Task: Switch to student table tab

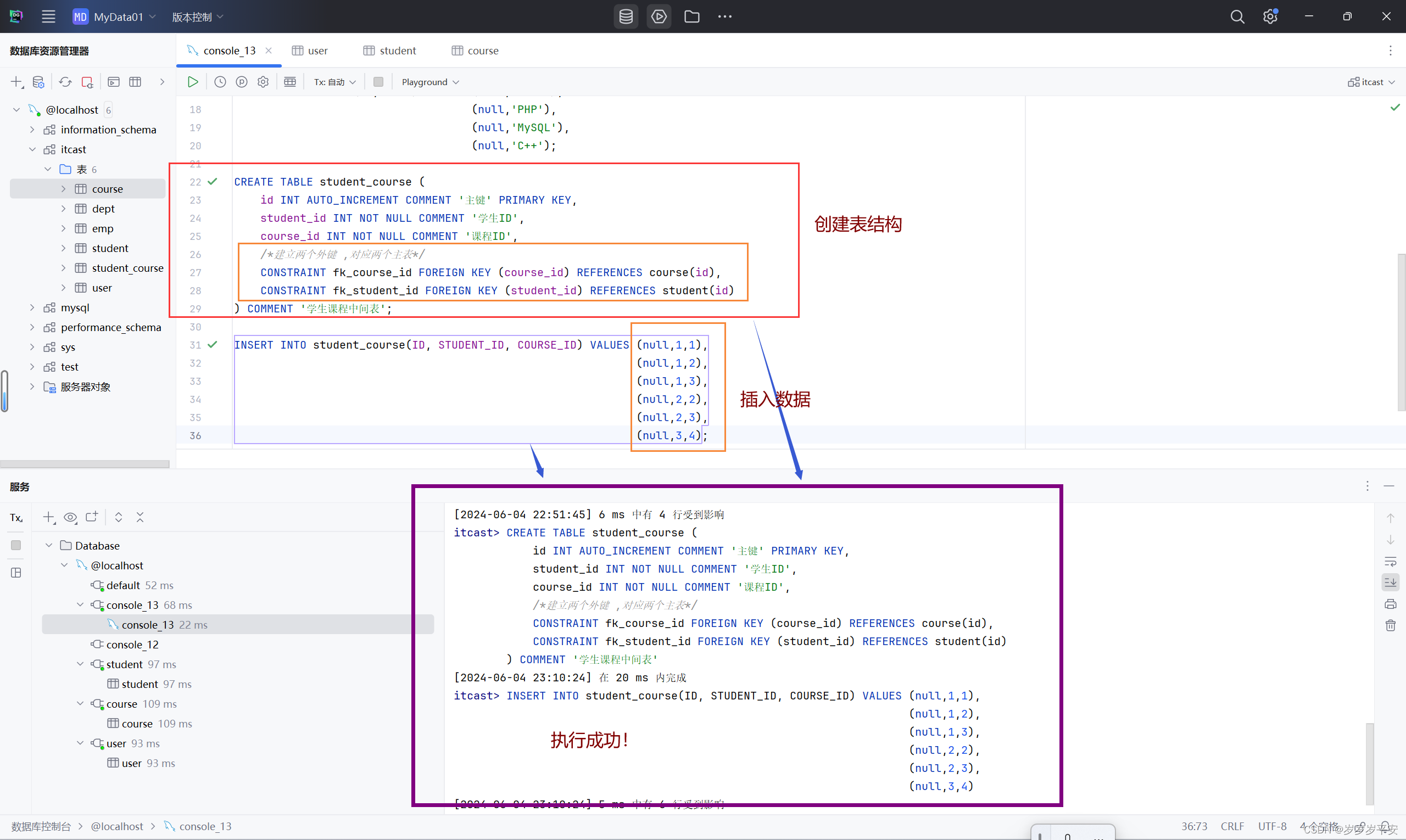Action: (x=390, y=51)
